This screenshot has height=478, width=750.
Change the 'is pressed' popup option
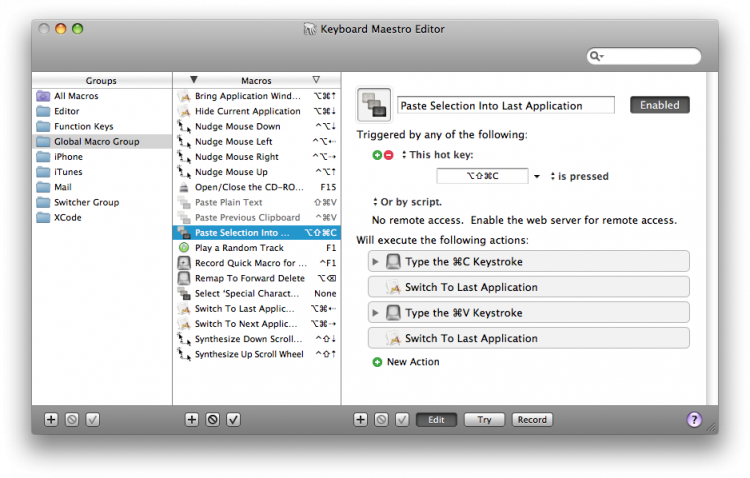(579, 176)
